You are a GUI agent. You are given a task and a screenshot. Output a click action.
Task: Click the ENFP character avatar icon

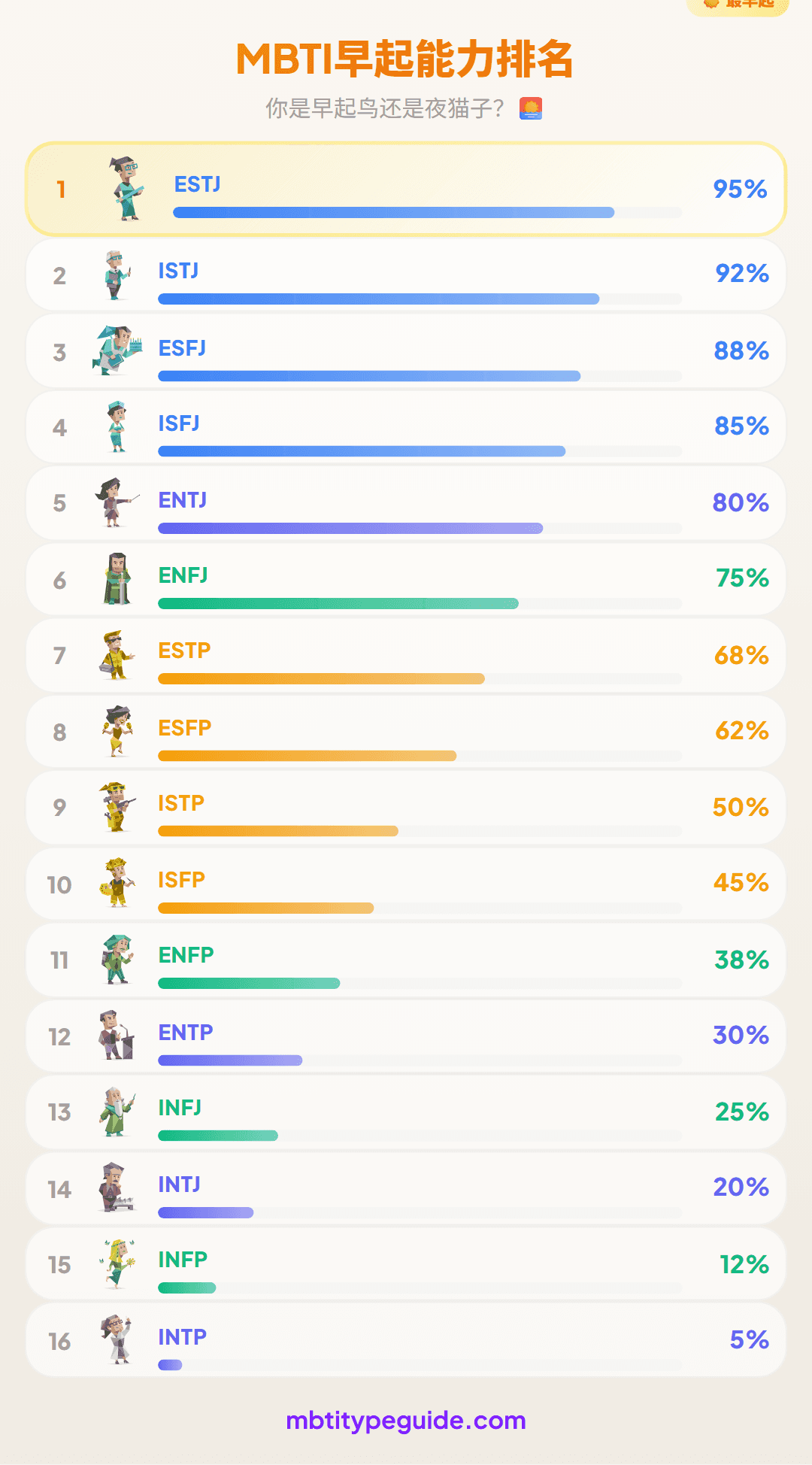(x=117, y=960)
